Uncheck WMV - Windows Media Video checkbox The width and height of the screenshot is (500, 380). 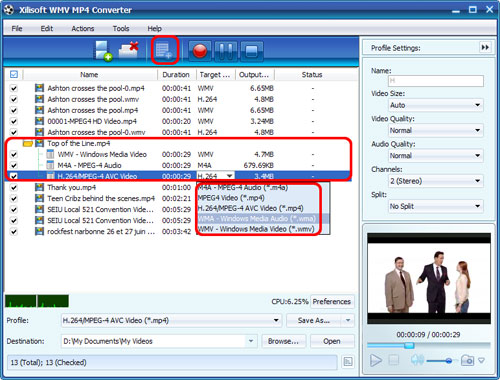coord(14,154)
